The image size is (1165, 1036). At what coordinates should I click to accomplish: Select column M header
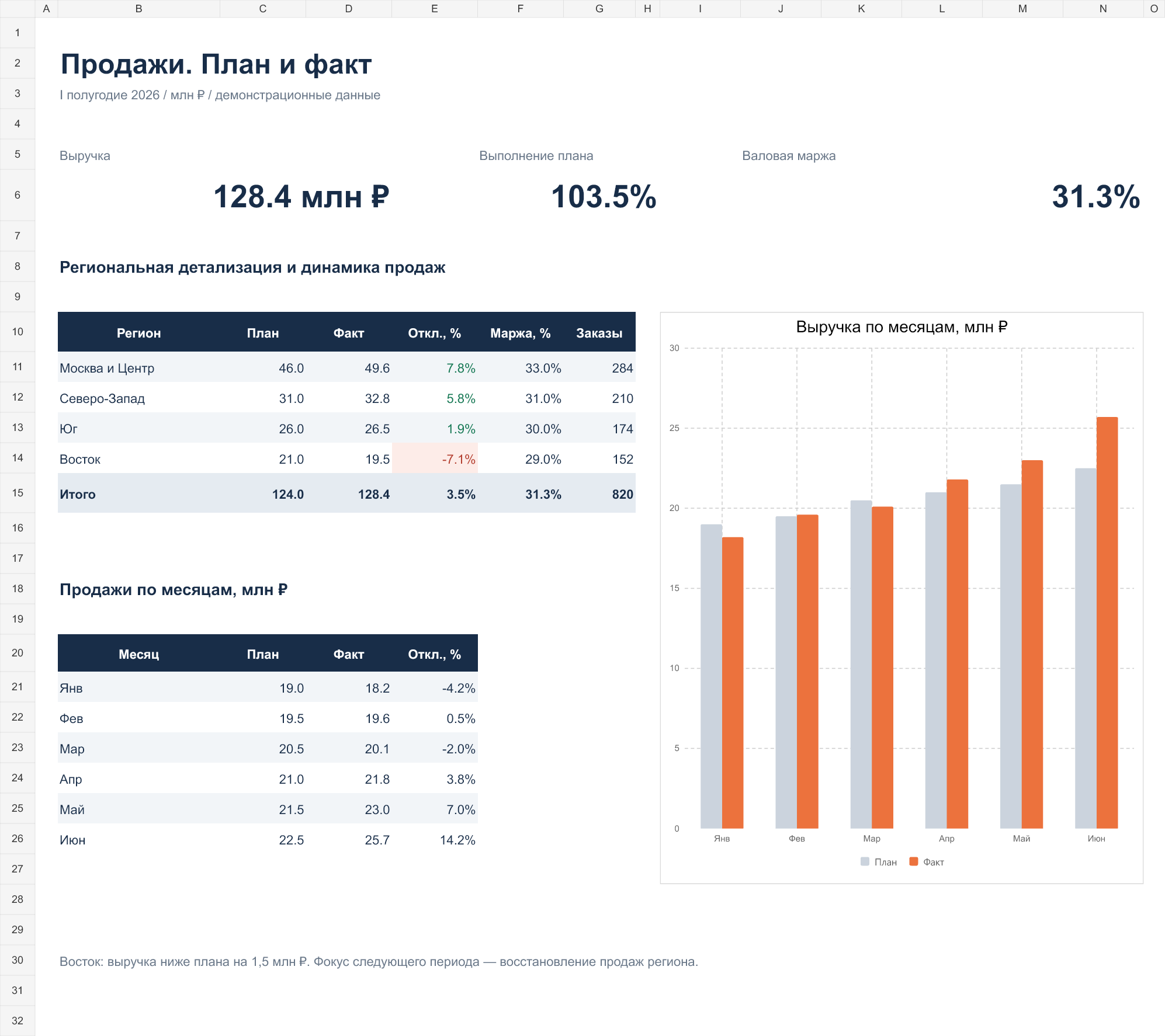point(1022,9)
